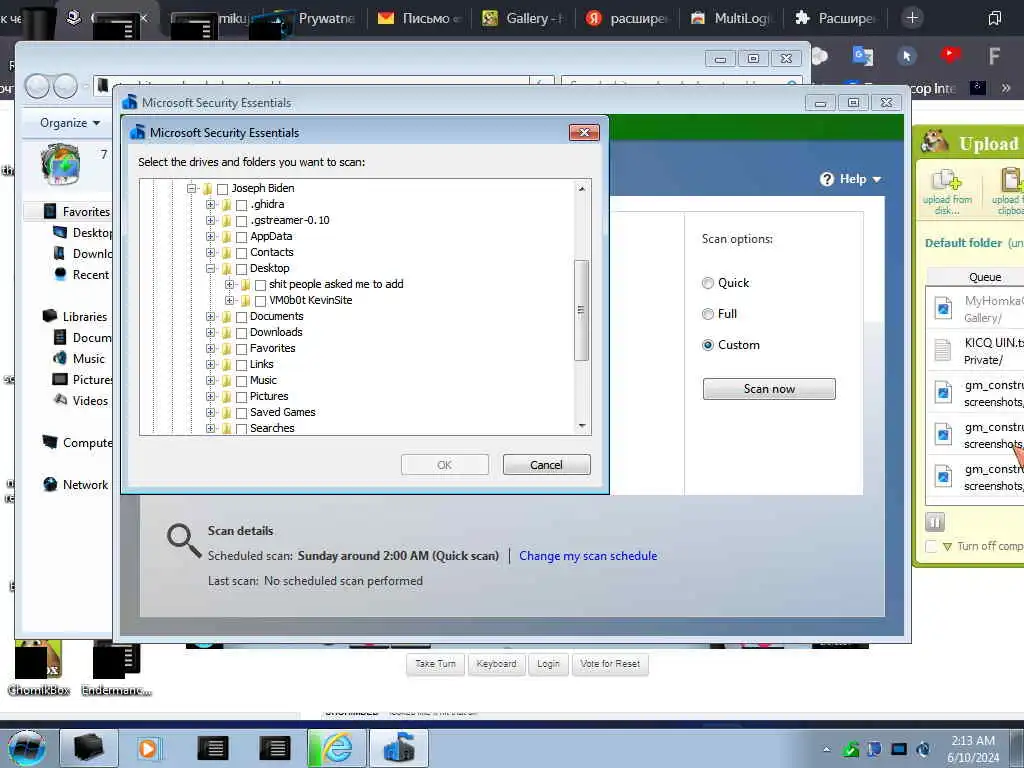Check the Joseph Biden folder checkbox
The height and width of the screenshot is (768, 1024).
[x=222, y=189]
